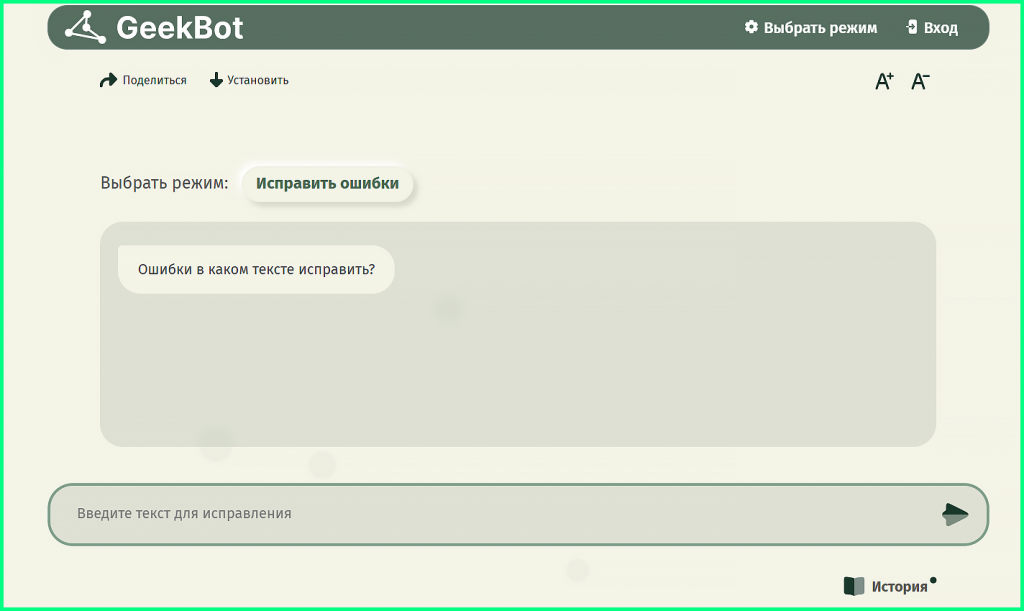Open the 'Выбрать режим' header menu

(820, 28)
